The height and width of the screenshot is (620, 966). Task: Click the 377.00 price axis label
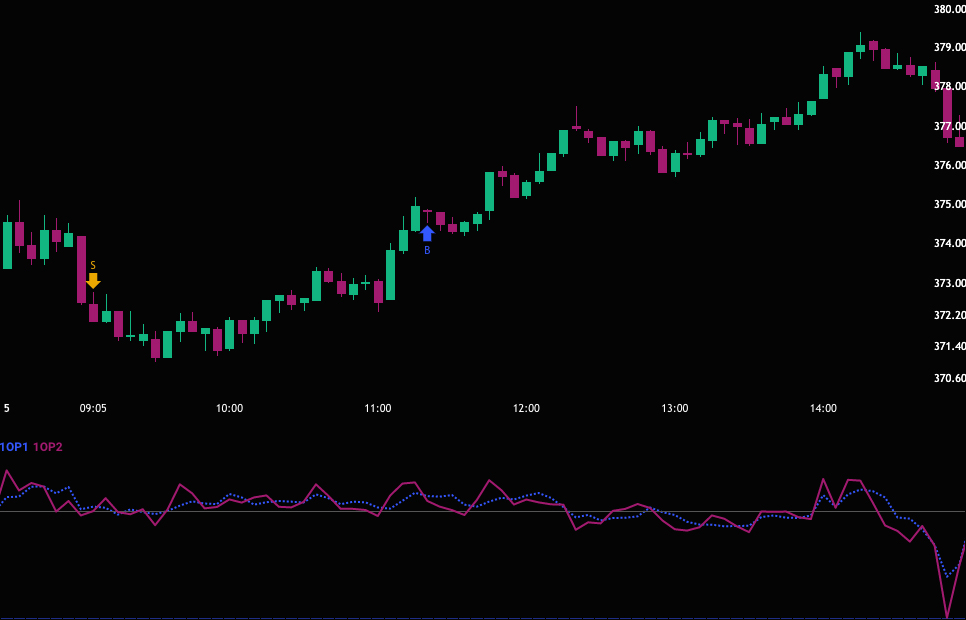point(950,126)
